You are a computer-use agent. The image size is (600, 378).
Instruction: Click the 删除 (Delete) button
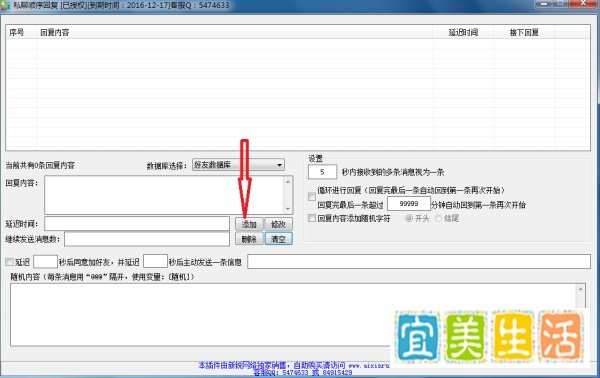pyautogui.click(x=249, y=239)
